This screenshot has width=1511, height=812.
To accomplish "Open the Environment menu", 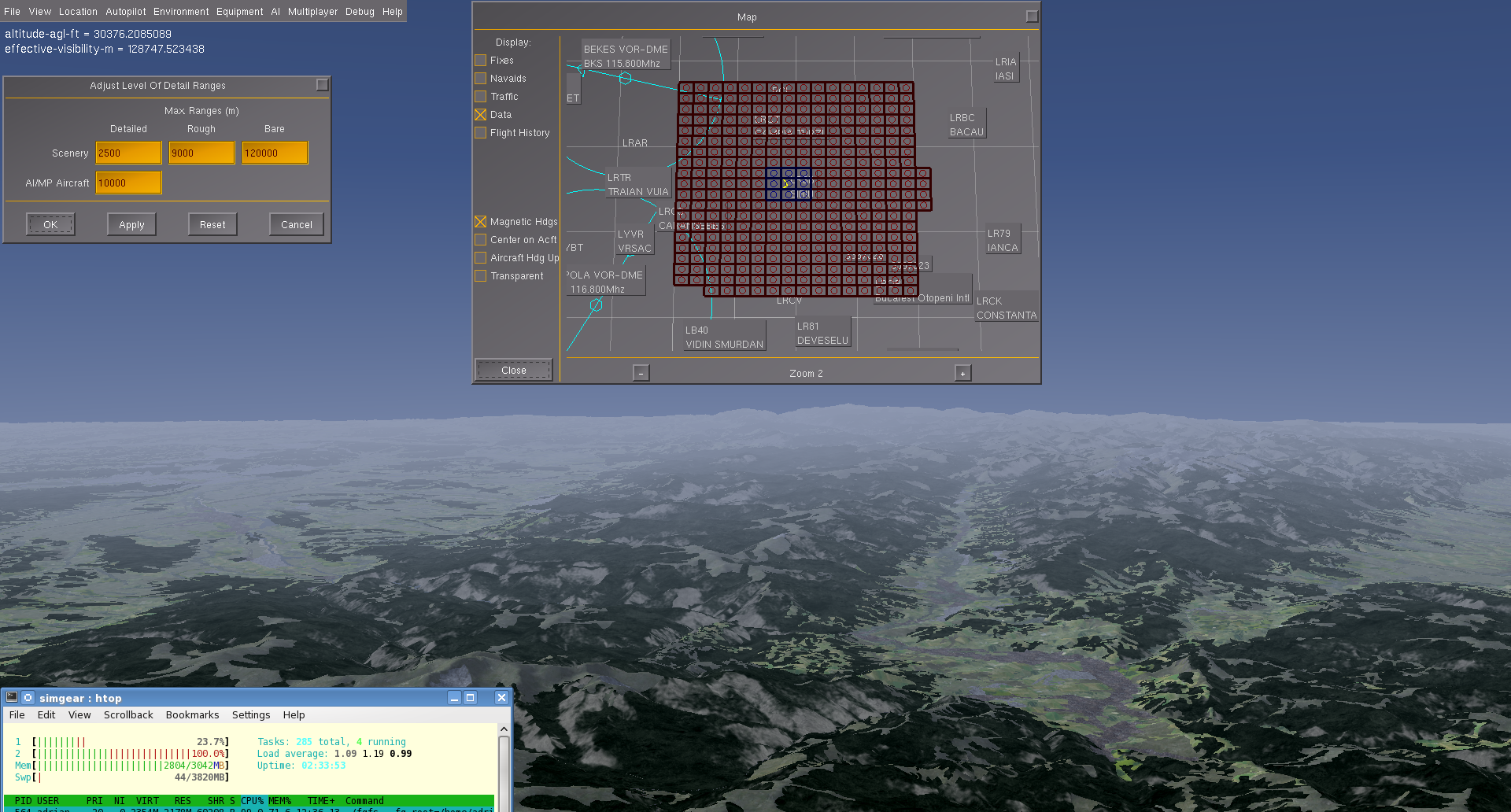I will [x=181, y=12].
